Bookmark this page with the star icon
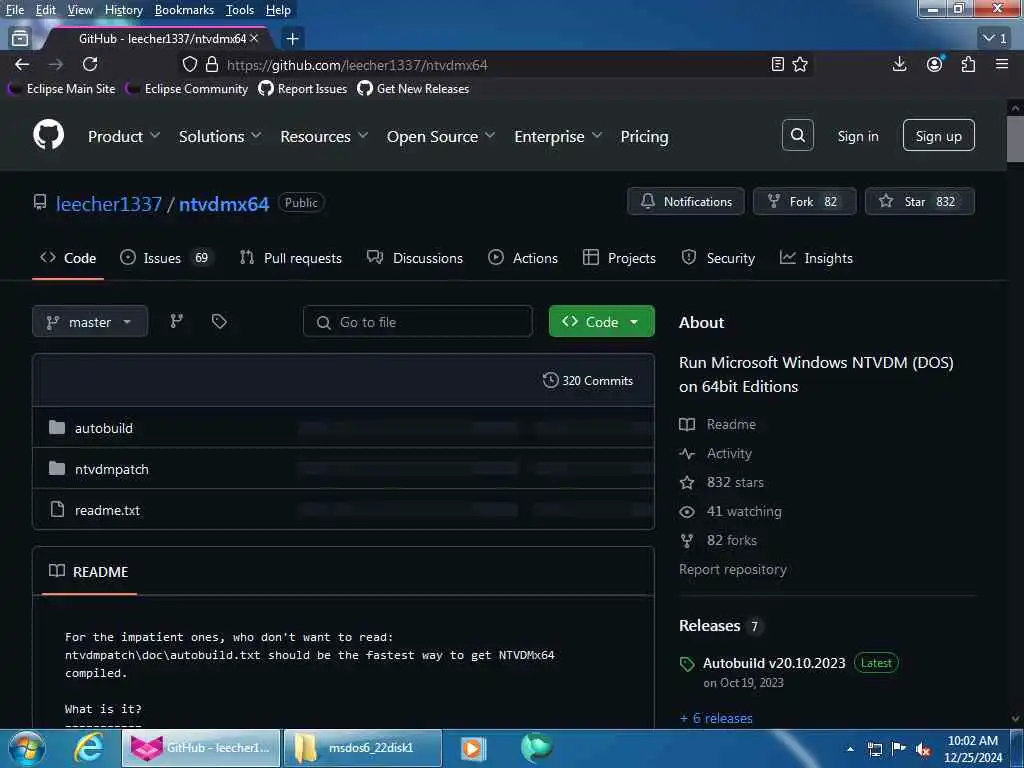 [800, 64]
